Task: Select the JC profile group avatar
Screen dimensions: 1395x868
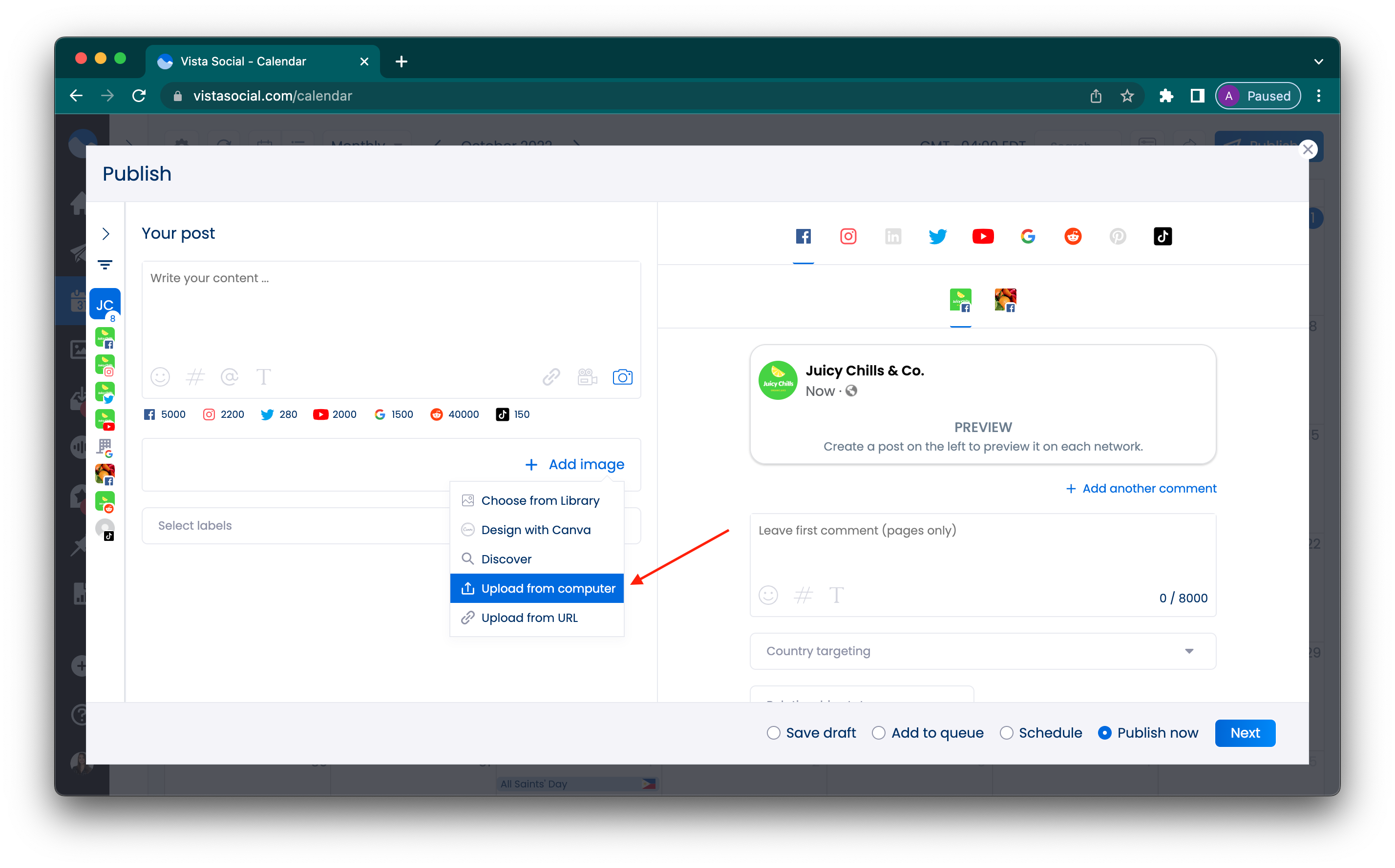Action: pos(105,304)
